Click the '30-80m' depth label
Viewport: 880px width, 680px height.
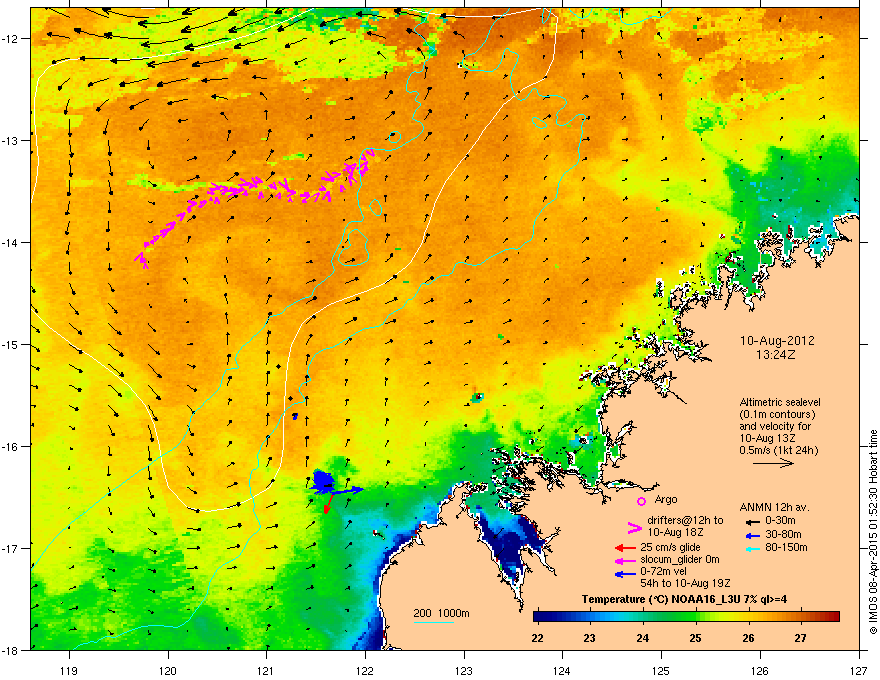(x=783, y=534)
